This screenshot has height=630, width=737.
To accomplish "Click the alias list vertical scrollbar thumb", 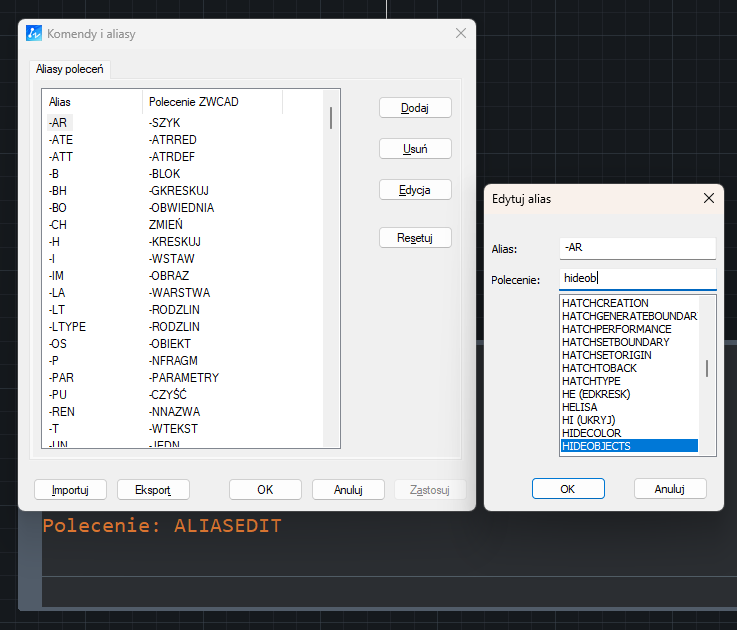I will tap(331, 118).
